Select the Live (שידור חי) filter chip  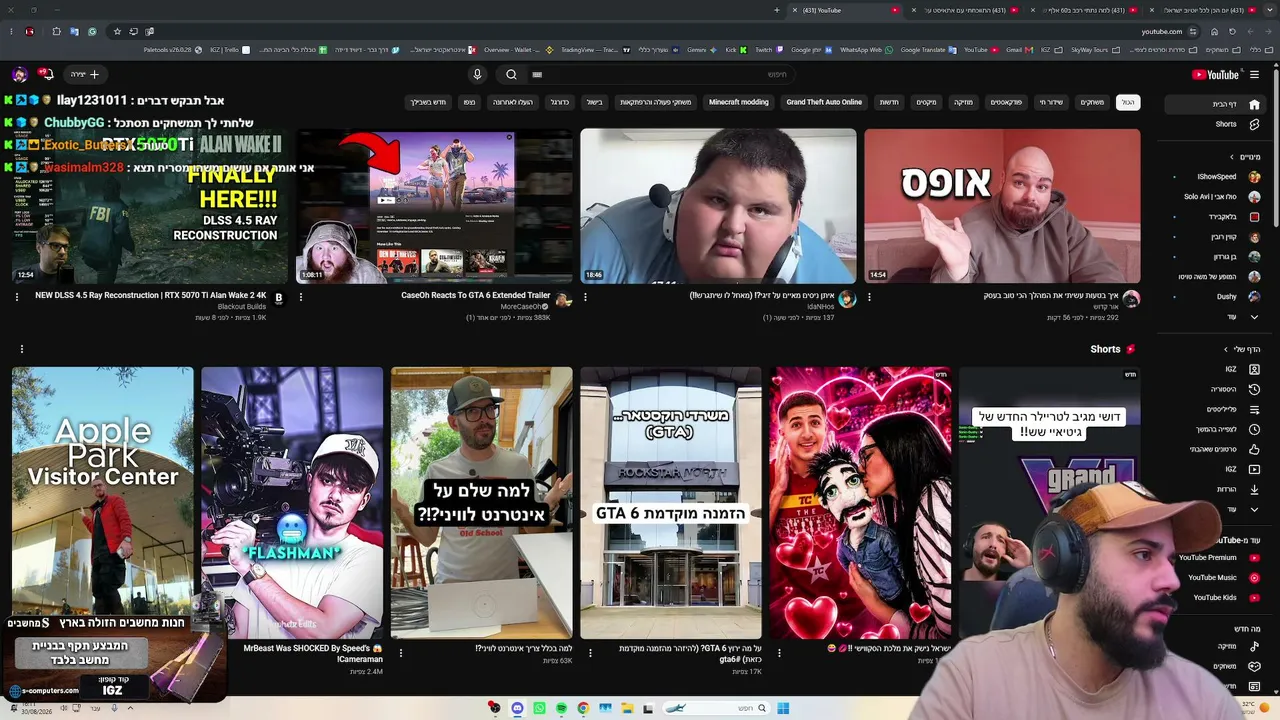pos(1051,102)
